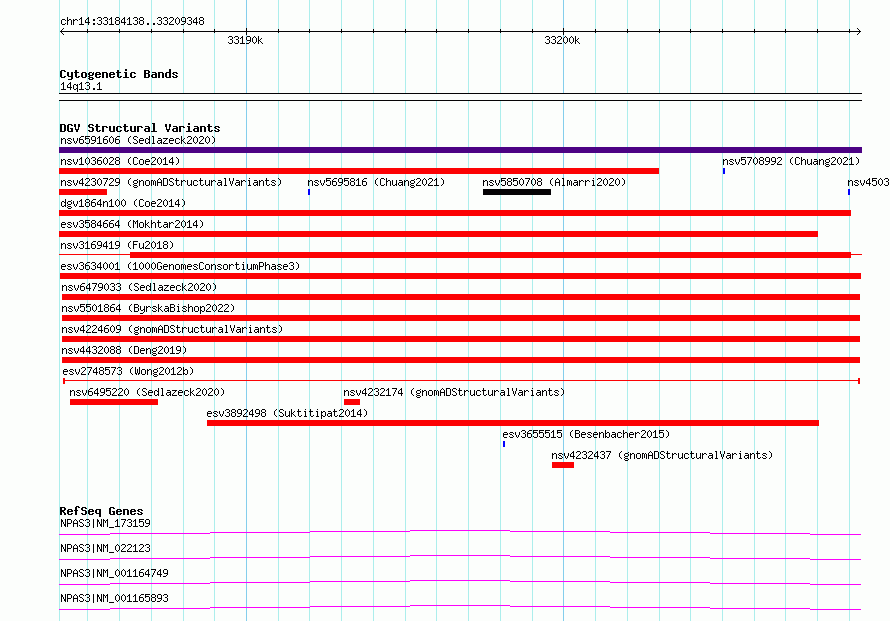Click the left arrow of the ruler
The image size is (890, 621).
(x=62, y=32)
